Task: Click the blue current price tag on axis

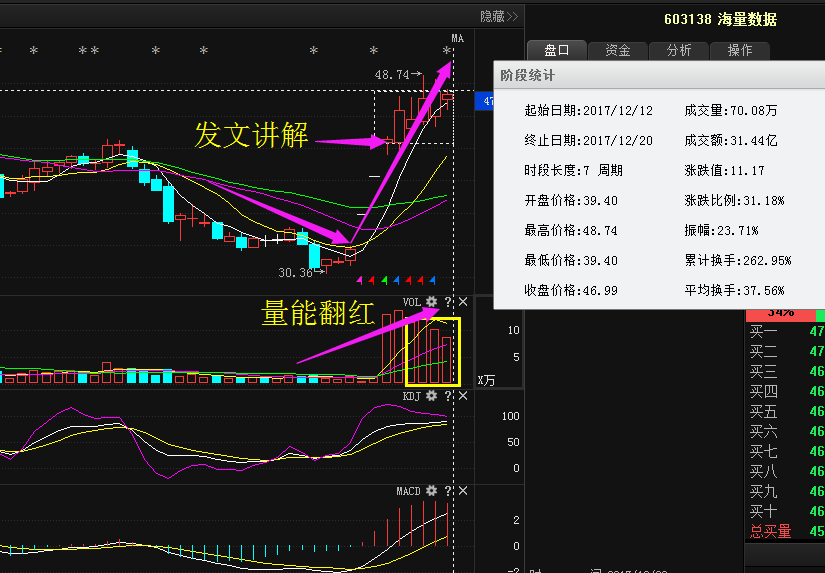Action: click(484, 100)
